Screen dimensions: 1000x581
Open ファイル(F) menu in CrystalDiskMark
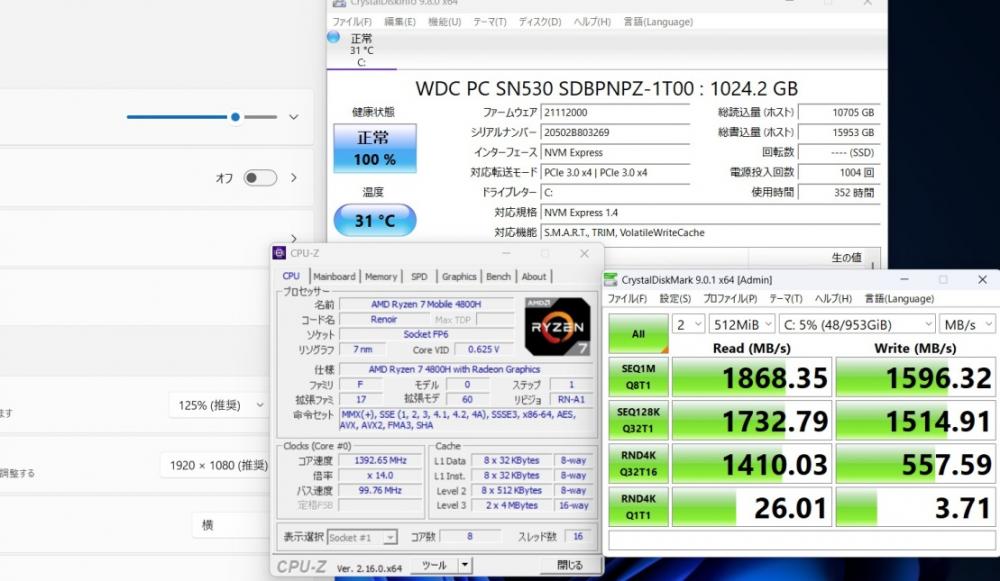(627, 298)
